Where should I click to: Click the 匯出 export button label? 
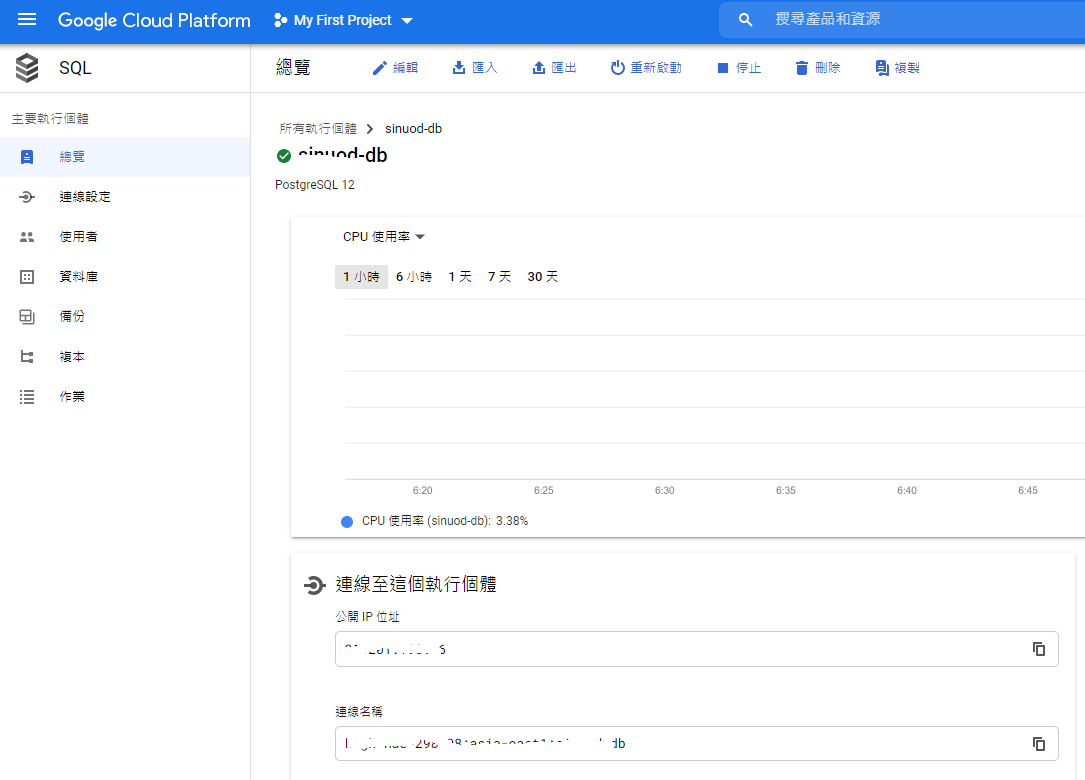click(564, 68)
